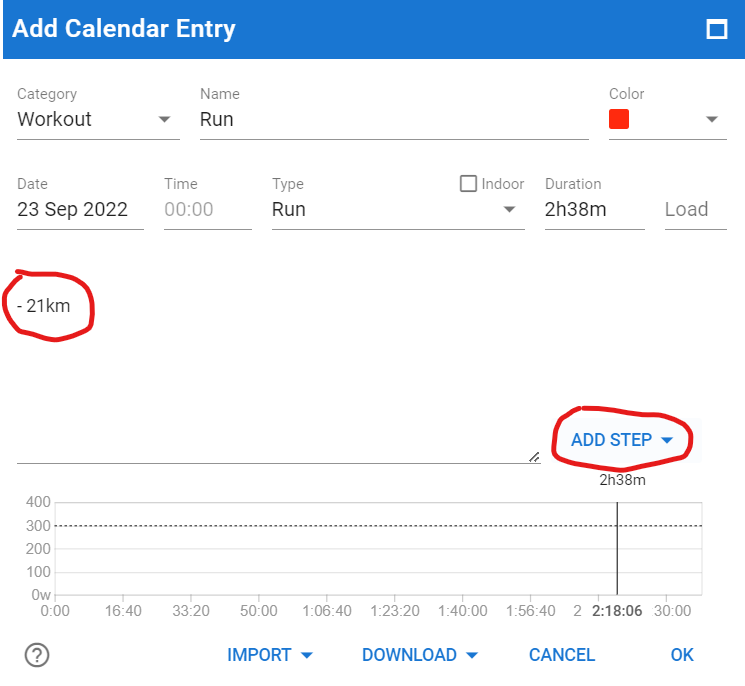Open the IMPORT menu
745x686 pixels.
tap(269, 655)
